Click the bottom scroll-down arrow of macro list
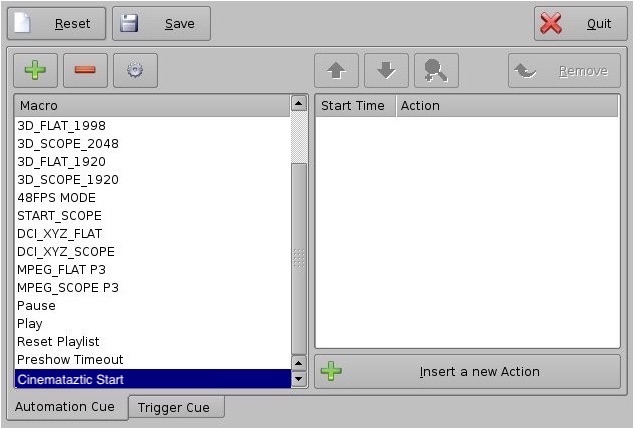This screenshot has height=428, width=633. tap(299, 379)
